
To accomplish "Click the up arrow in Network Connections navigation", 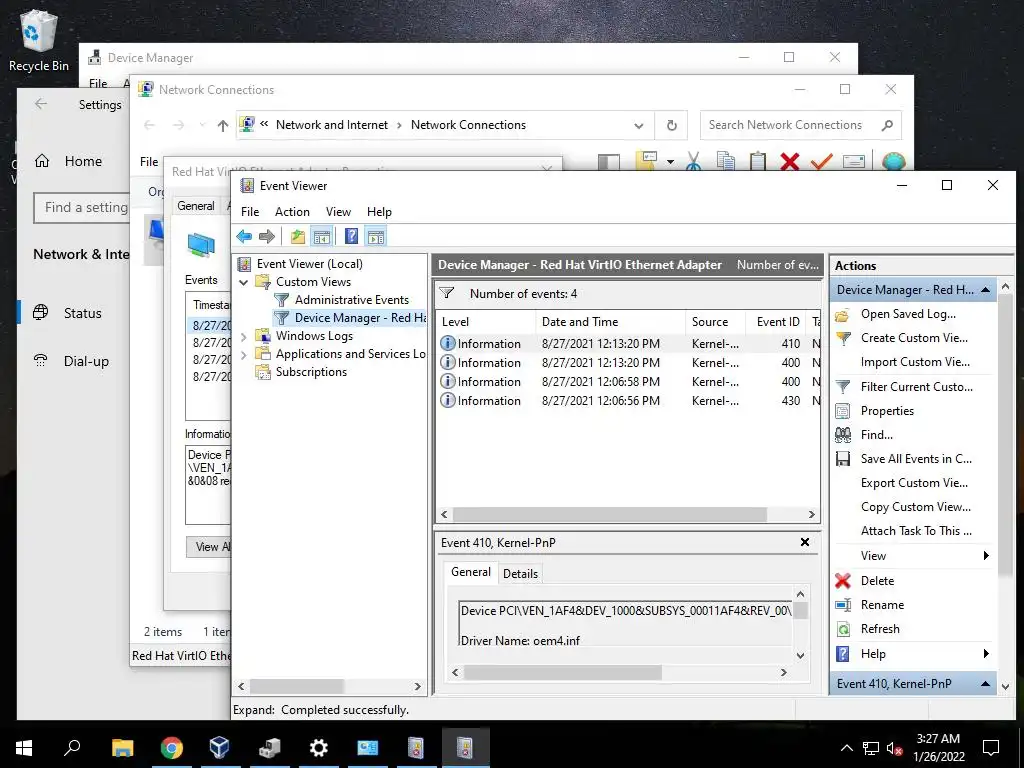I will (x=223, y=125).
